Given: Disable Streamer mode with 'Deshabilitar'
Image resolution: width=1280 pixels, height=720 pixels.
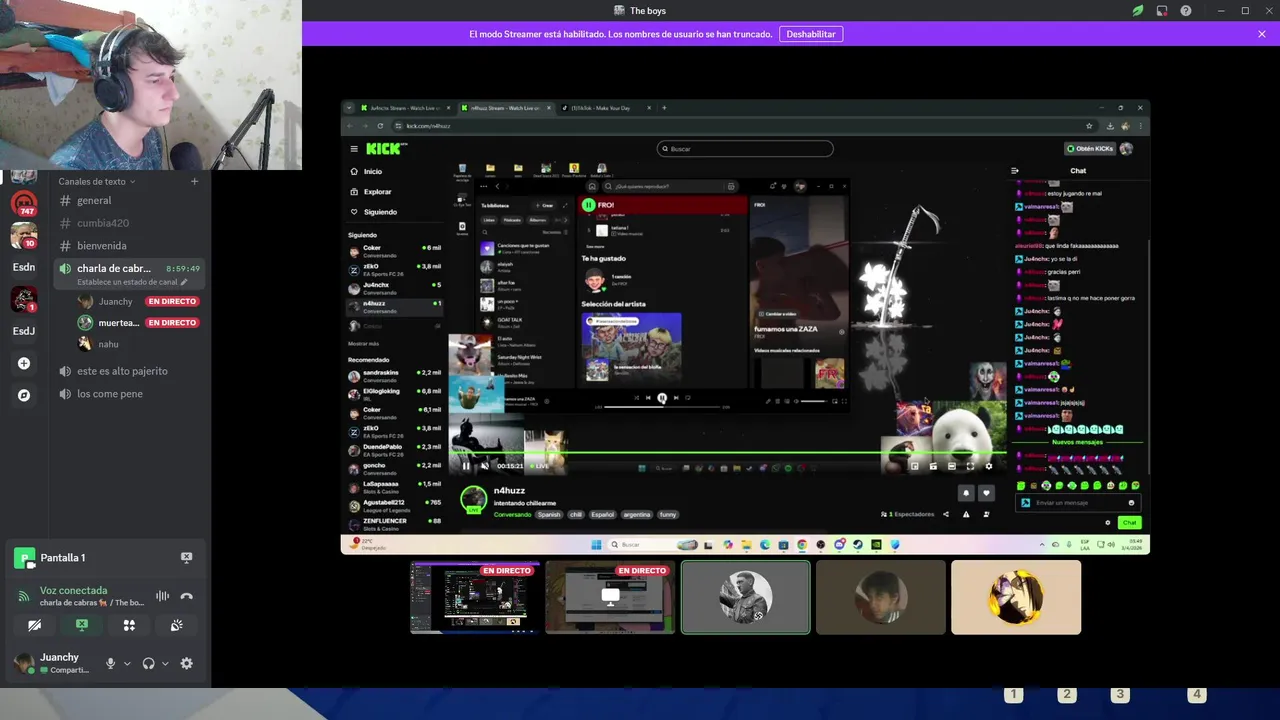Looking at the screenshot, I should pyautogui.click(x=811, y=34).
